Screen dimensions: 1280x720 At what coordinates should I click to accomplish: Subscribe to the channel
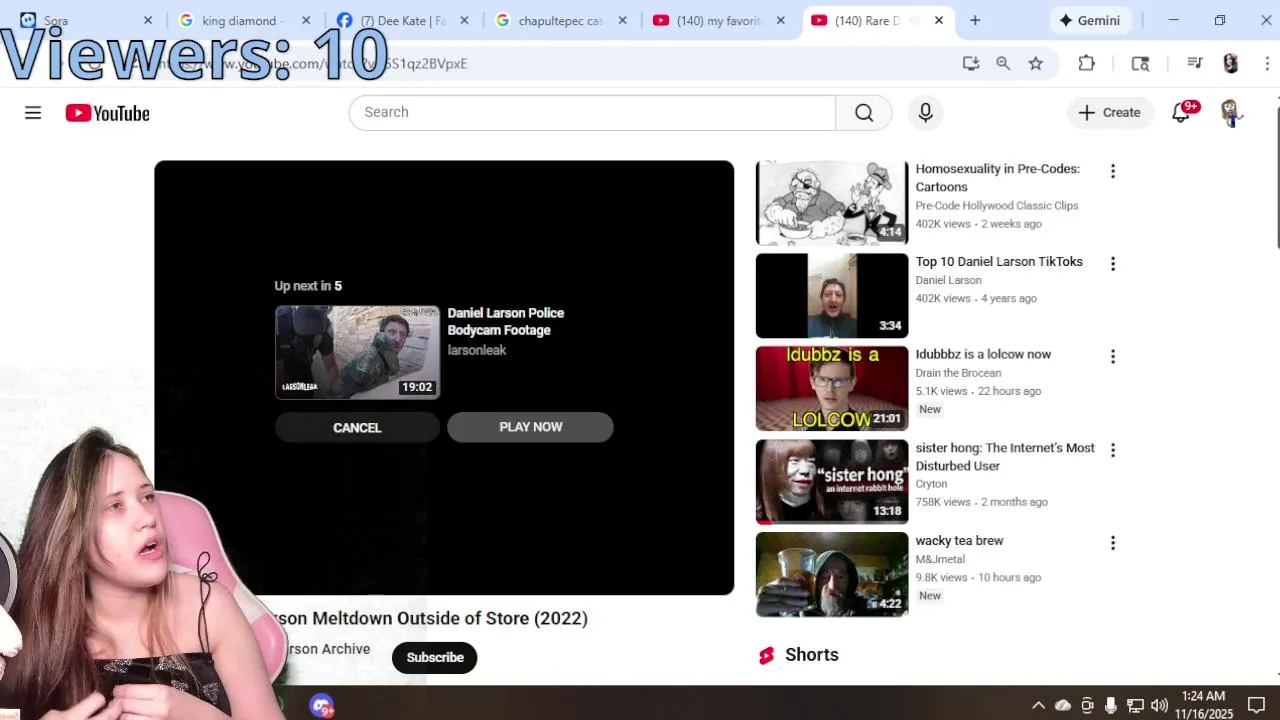coord(435,657)
